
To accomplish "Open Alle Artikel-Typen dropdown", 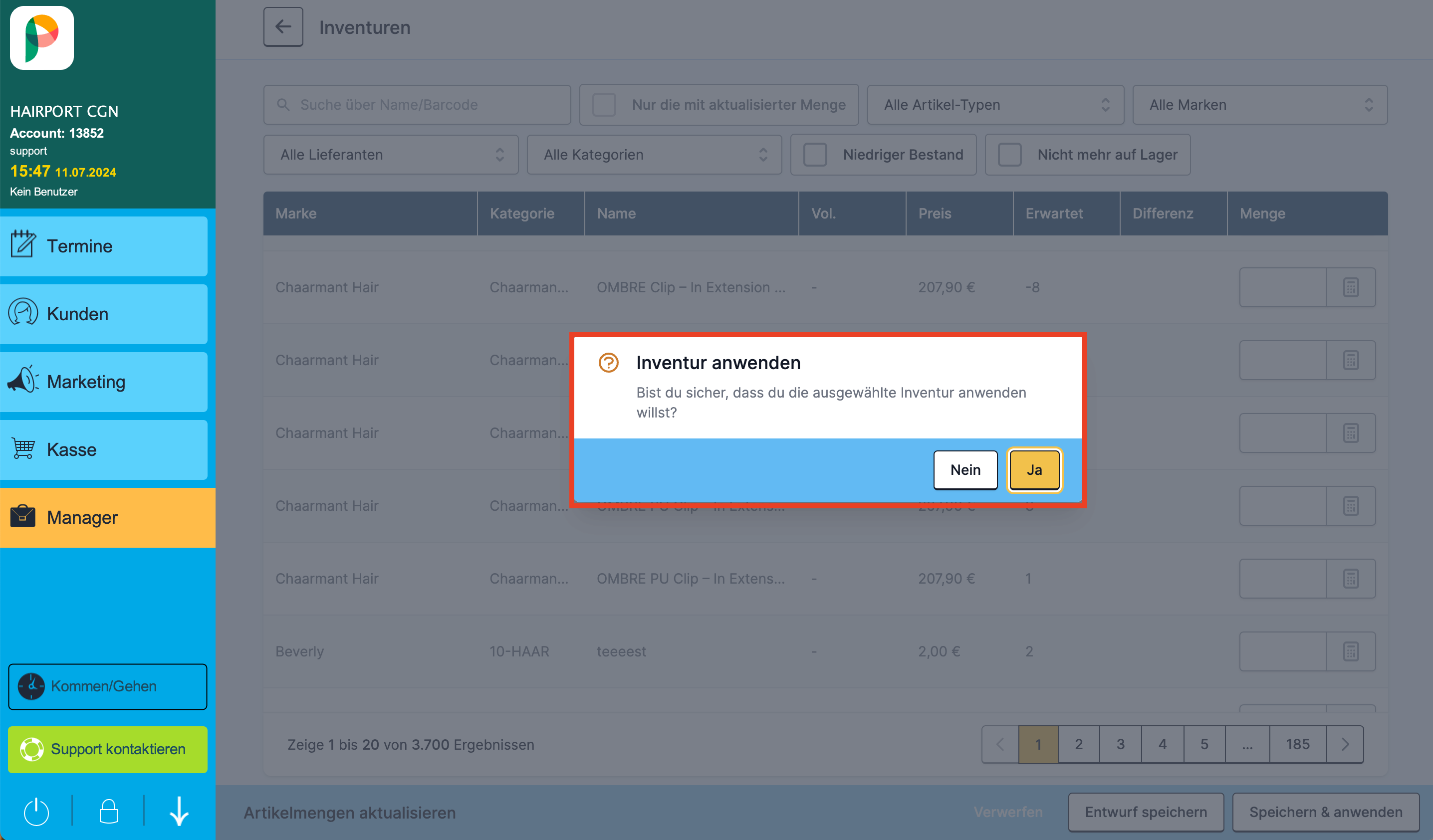I will point(995,105).
